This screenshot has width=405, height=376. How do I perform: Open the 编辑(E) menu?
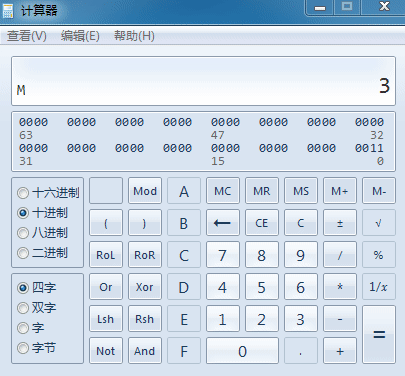pyautogui.click(x=80, y=36)
